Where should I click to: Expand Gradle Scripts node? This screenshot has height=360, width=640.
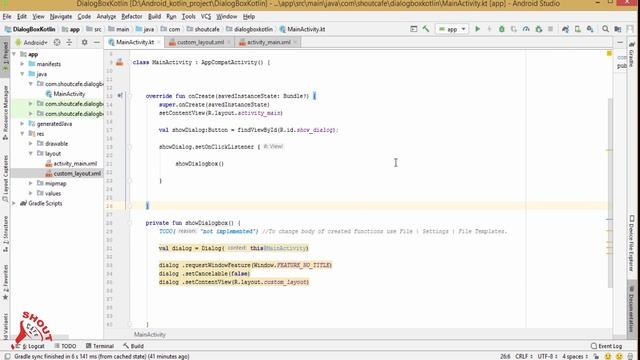click(x=14, y=203)
